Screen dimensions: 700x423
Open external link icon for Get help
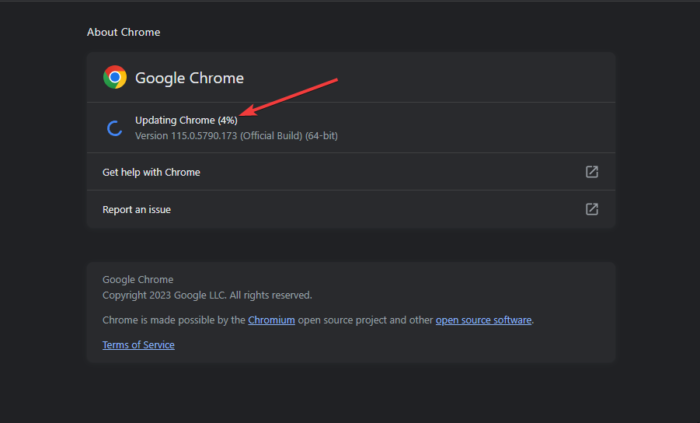(x=592, y=172)
